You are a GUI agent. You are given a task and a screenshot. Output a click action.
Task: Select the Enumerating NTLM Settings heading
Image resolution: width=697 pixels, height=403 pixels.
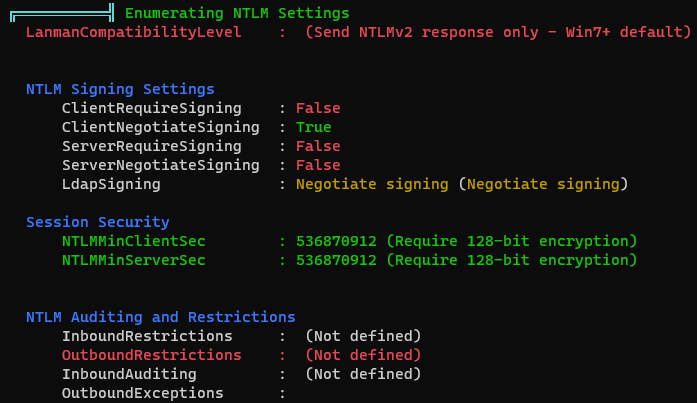coord(237,13)
